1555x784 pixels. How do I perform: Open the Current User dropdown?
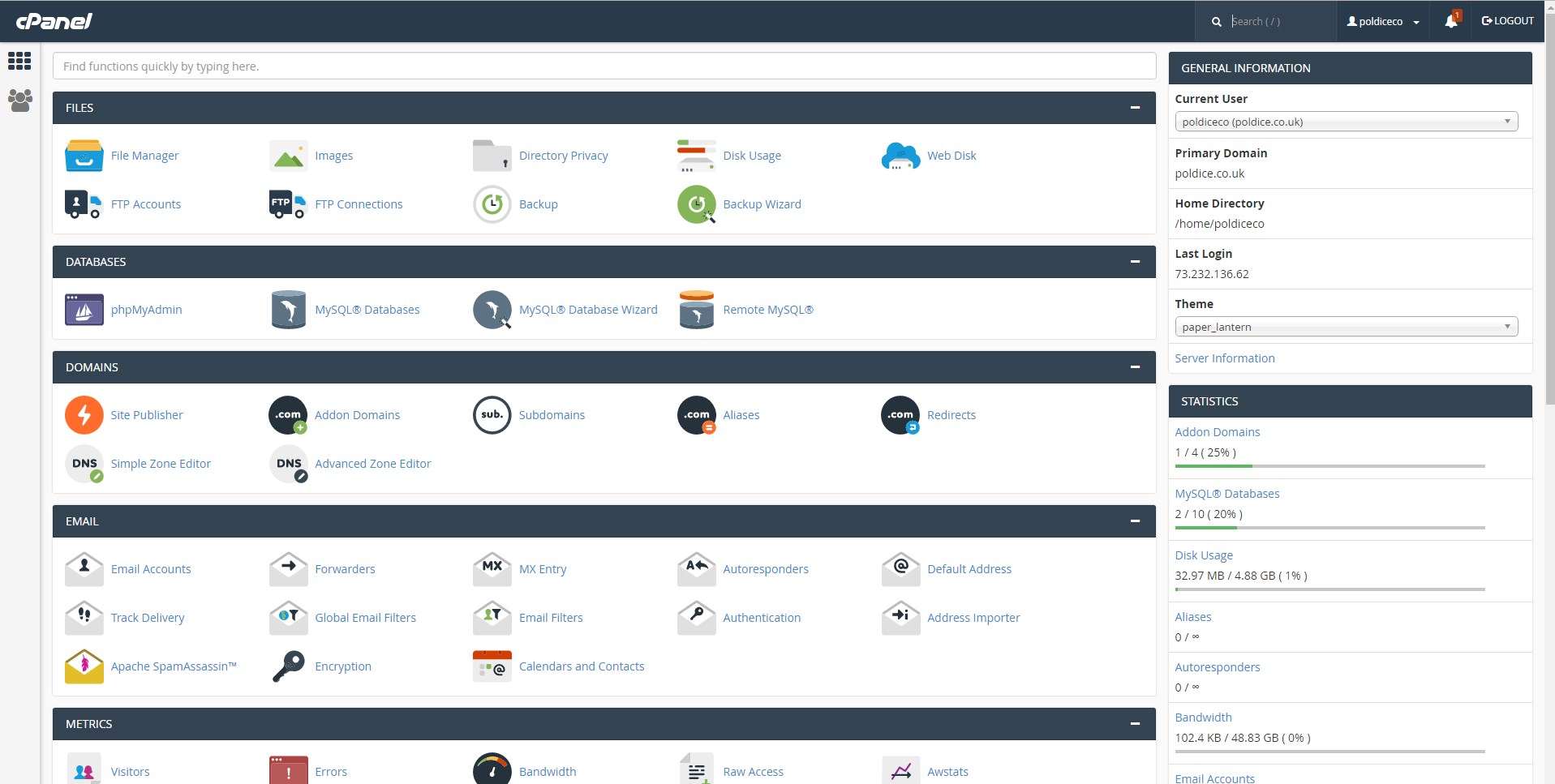[x=1346, y=122]
